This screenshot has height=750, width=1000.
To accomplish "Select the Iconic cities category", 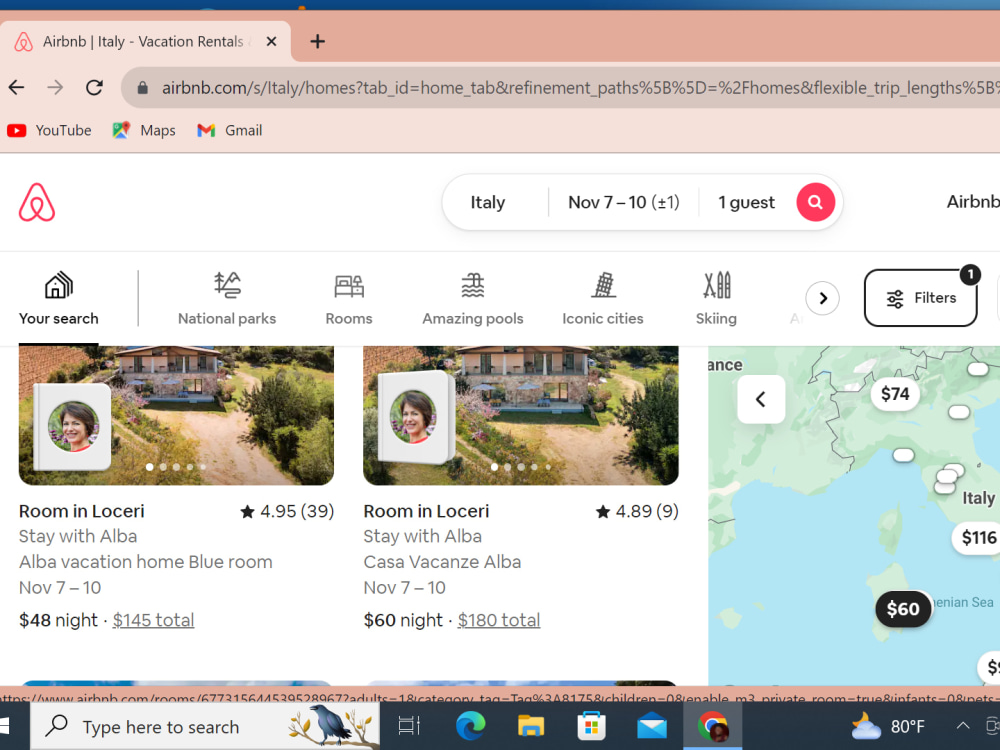I will (x=603, y=298).
